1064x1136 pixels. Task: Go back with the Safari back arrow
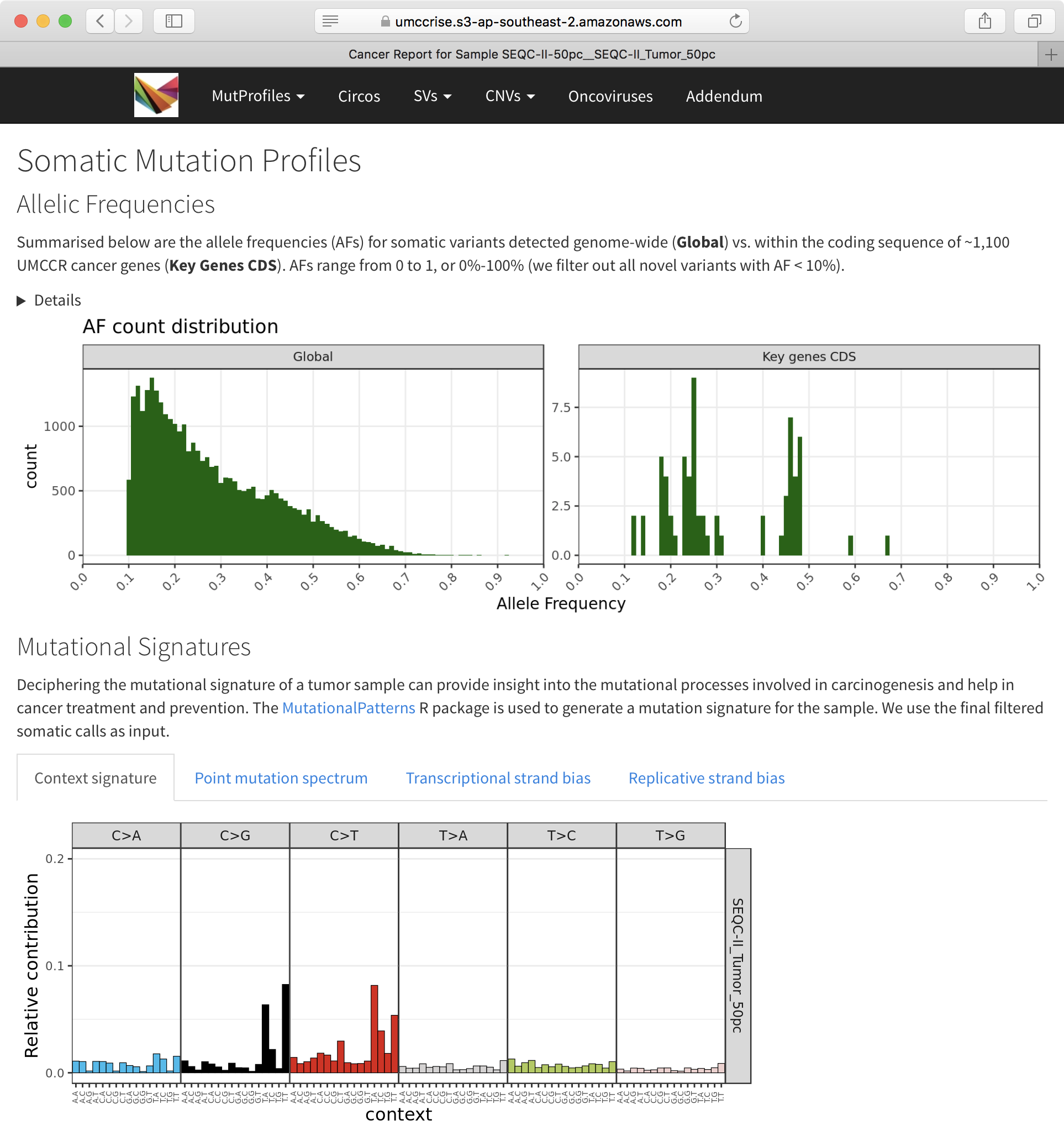(100, 21)
